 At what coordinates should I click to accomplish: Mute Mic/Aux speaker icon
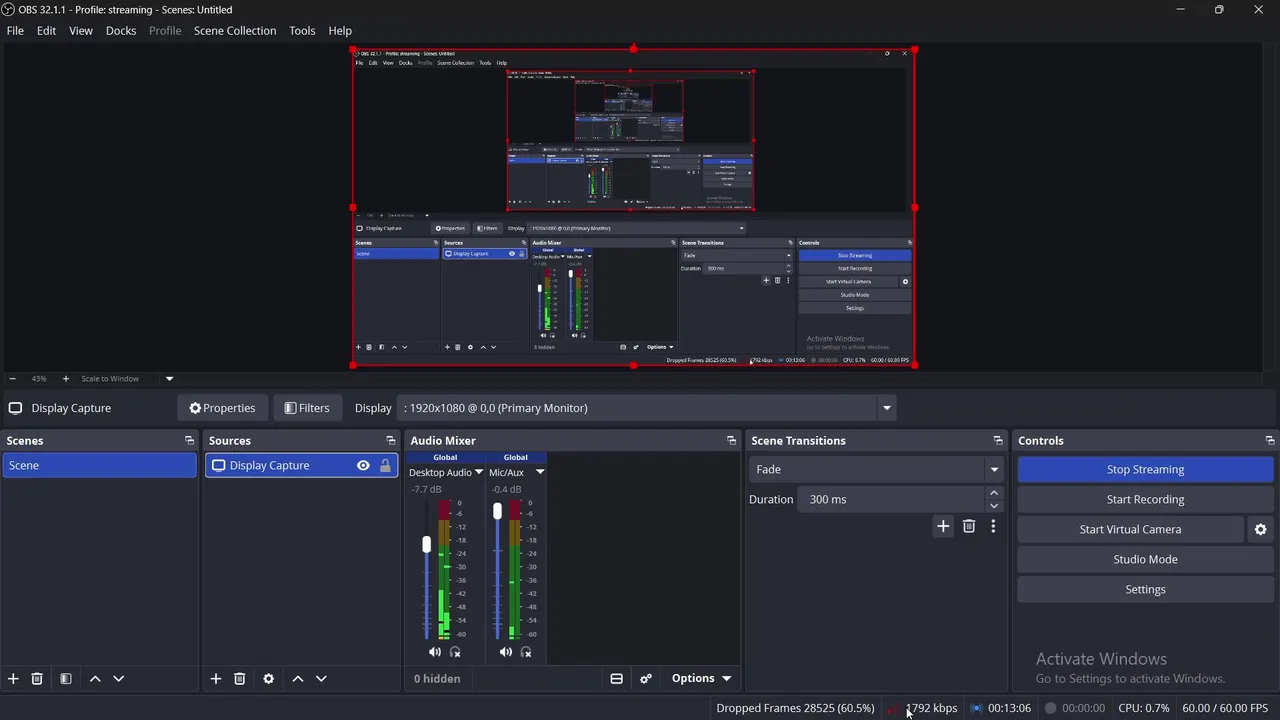pos(505,652)
